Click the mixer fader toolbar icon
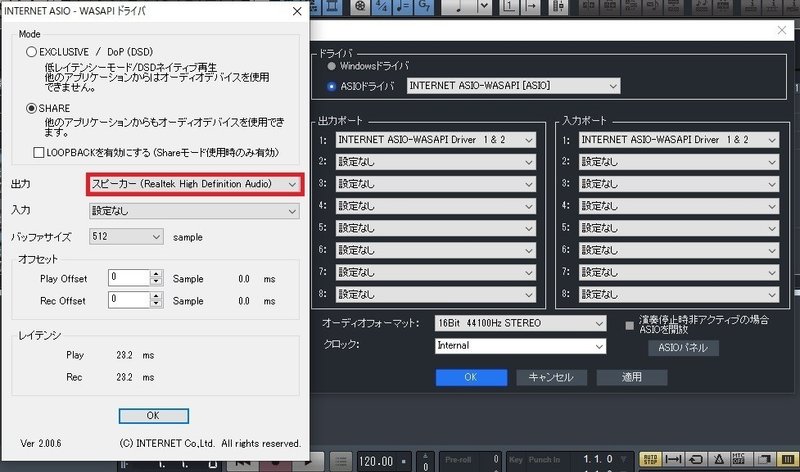The height and width of the screenshot is (472, 800). [x=558, y=6]
